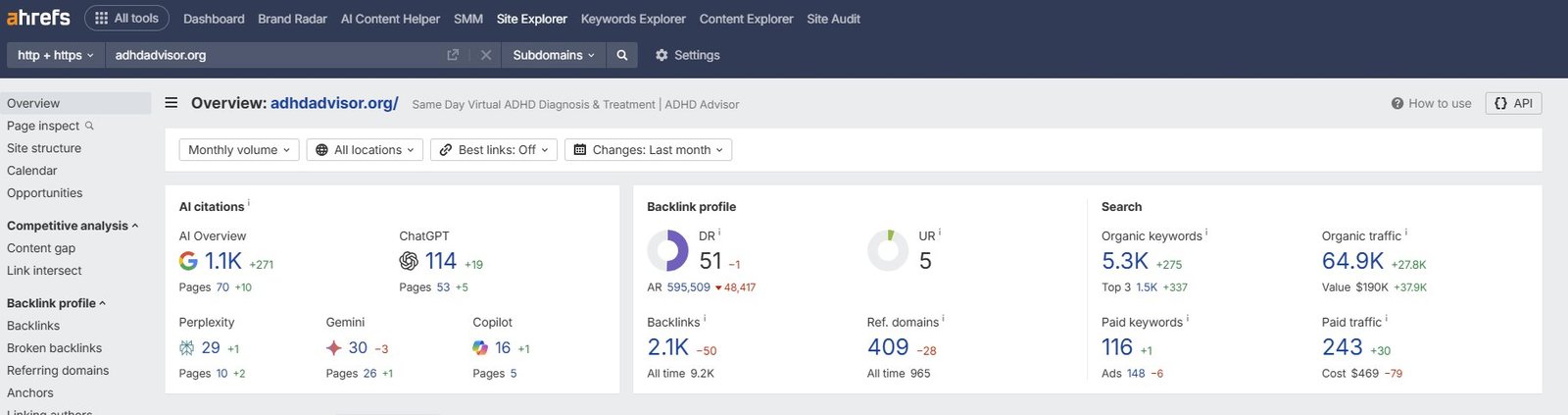
Task: Open SMM tool
Action: [x=468, y=19]
